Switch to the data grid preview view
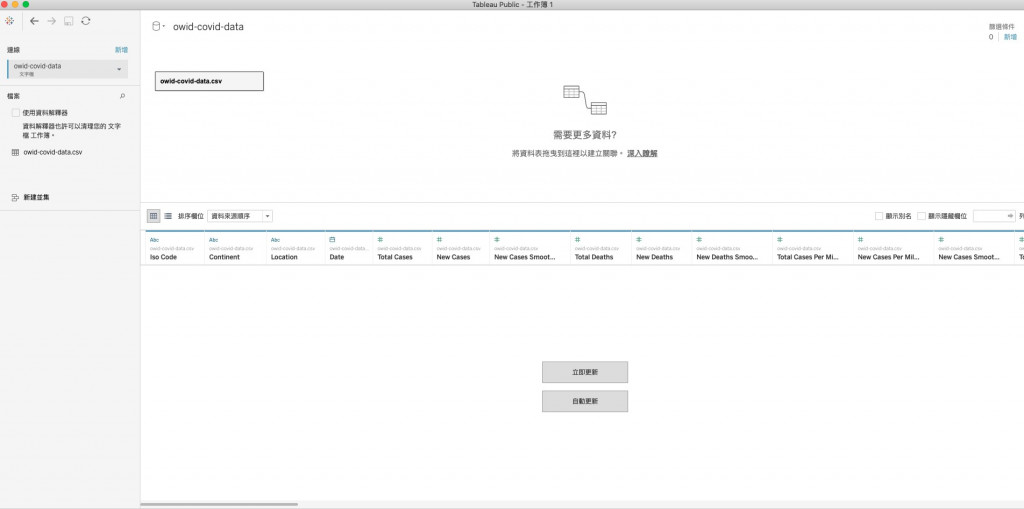Image resolution: width=1024 pixels, height=509 pixels. coord(153,216)
